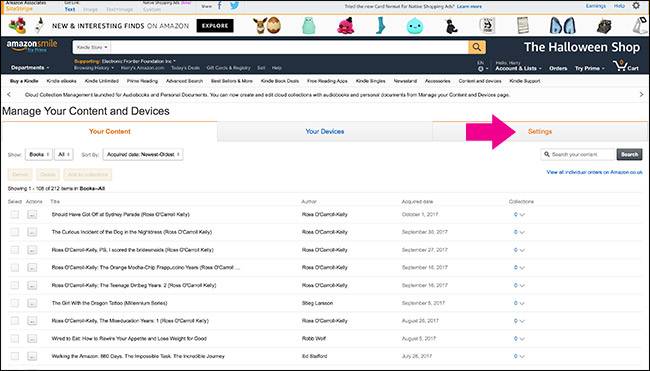Open the Settings tab
Image resolution: width=650 pixels, height=371 pixels.
[x=540, y=131]
